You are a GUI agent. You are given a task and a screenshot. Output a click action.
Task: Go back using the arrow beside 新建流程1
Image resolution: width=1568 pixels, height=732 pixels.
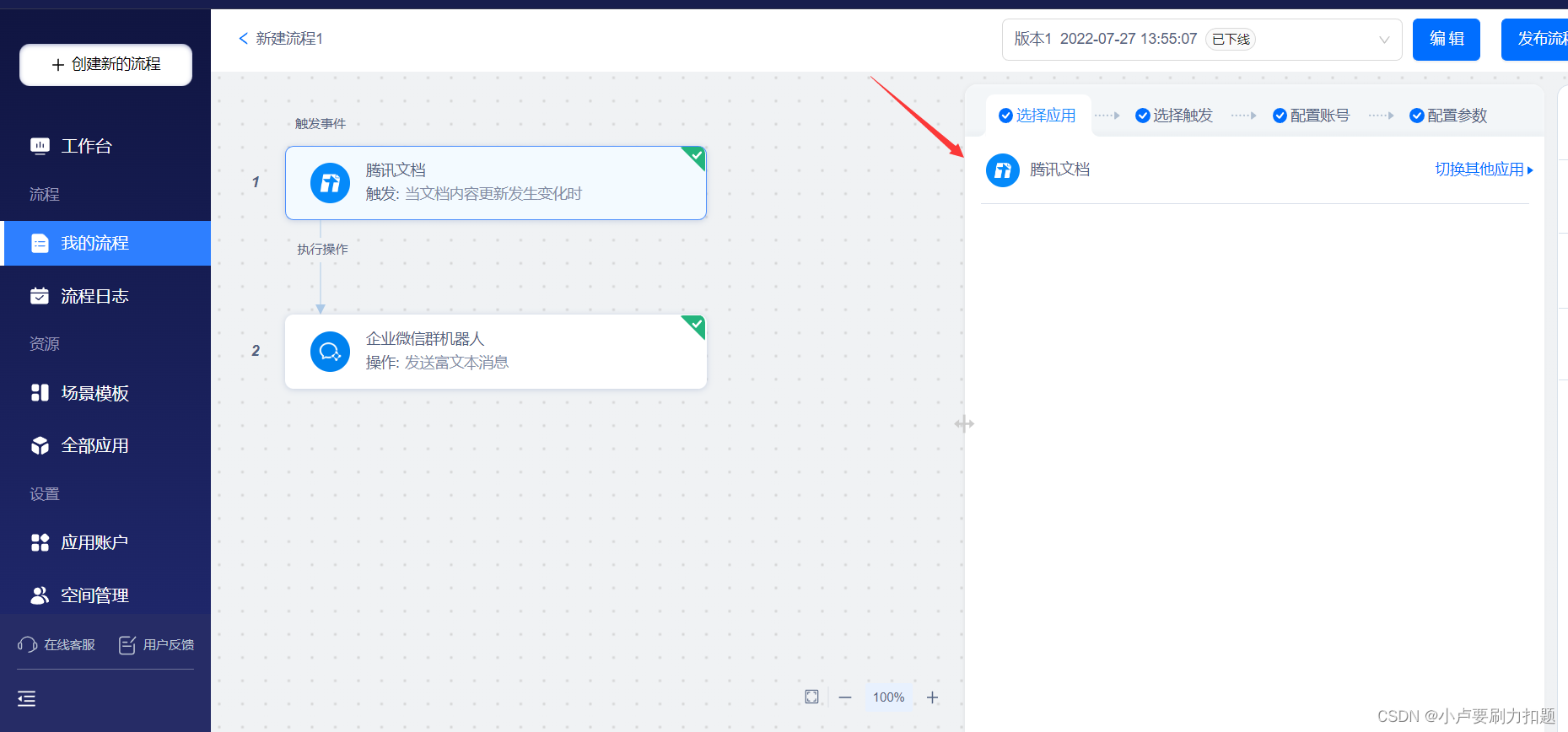[x=243, y=39]
